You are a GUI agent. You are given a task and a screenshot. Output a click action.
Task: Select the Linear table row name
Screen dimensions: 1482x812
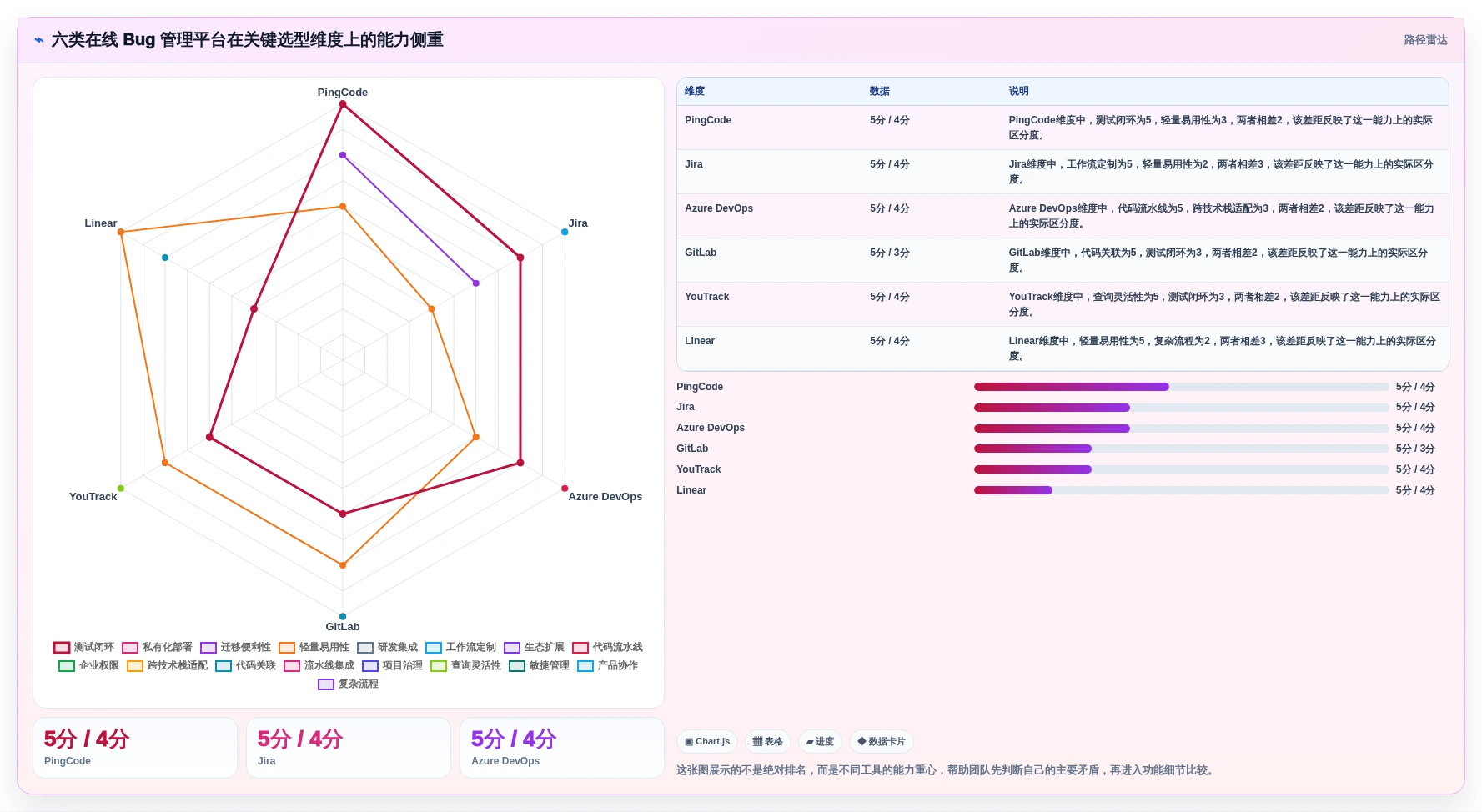[x=700, y=341]
